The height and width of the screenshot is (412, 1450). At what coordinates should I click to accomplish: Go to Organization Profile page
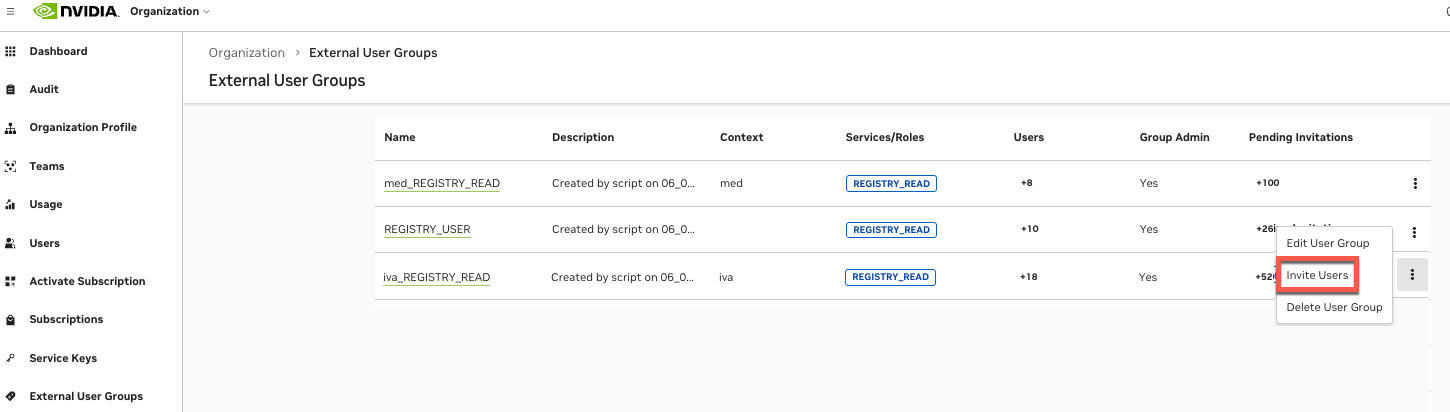point(83,128)
